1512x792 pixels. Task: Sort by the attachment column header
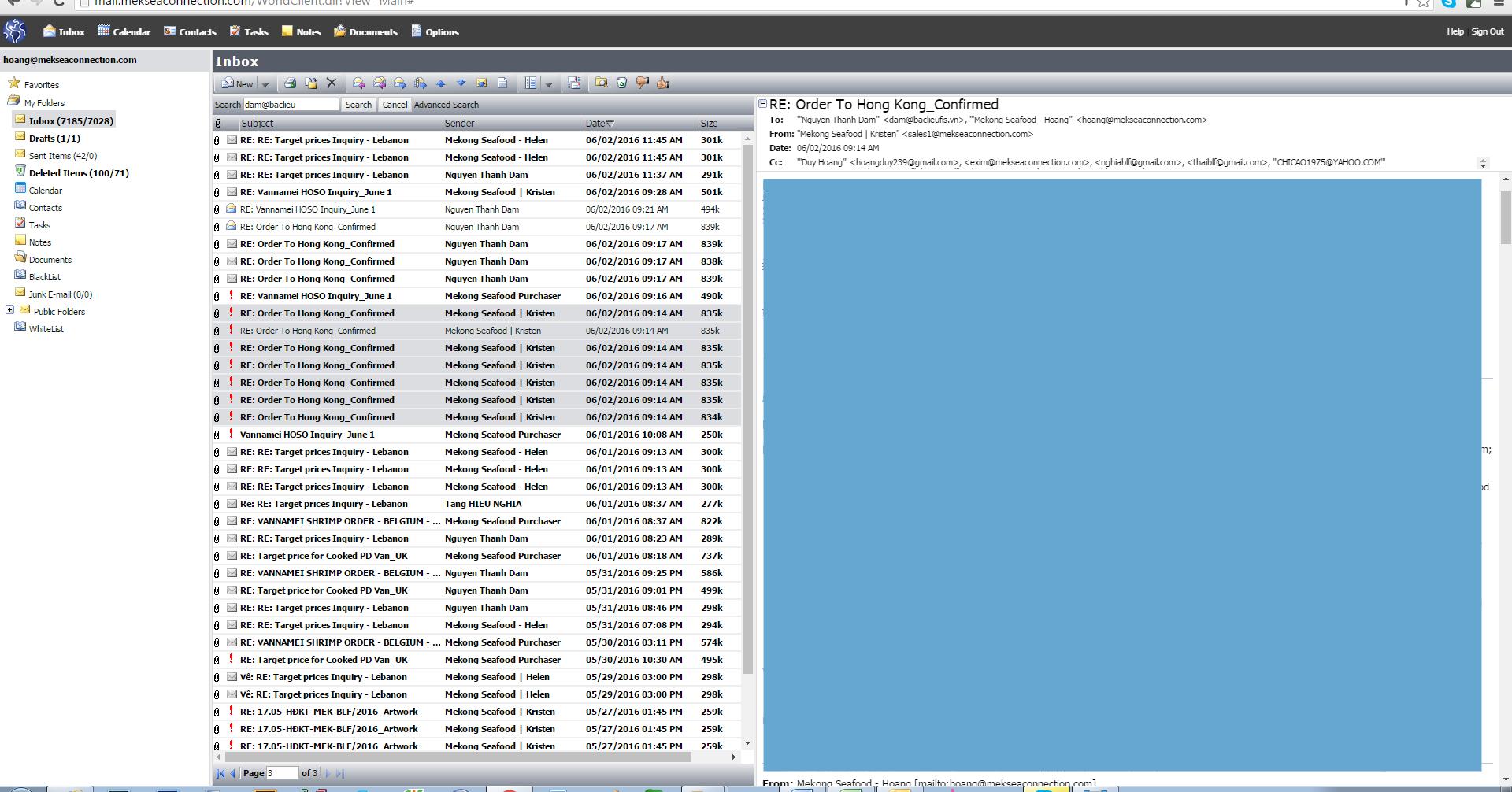pyautogui.click(x=218, y=124)
